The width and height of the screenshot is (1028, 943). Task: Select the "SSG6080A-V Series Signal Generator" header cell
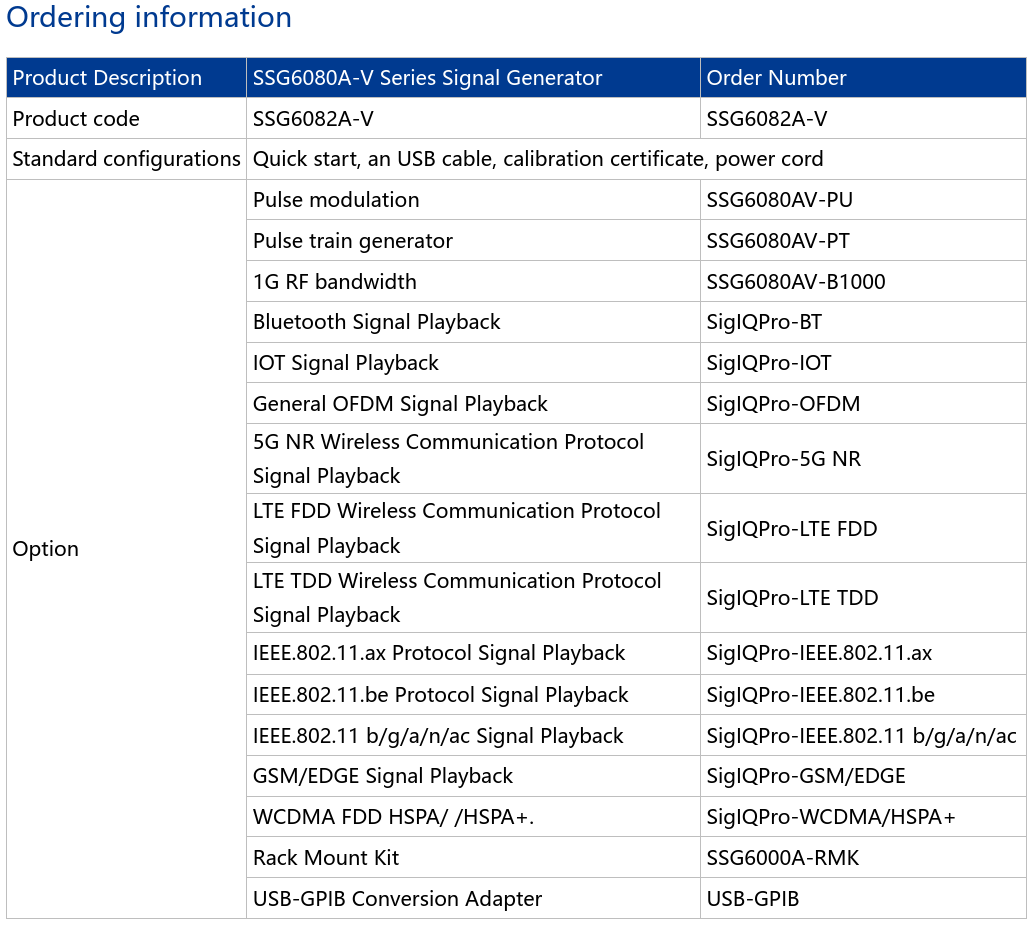click(x=427, y=78)
